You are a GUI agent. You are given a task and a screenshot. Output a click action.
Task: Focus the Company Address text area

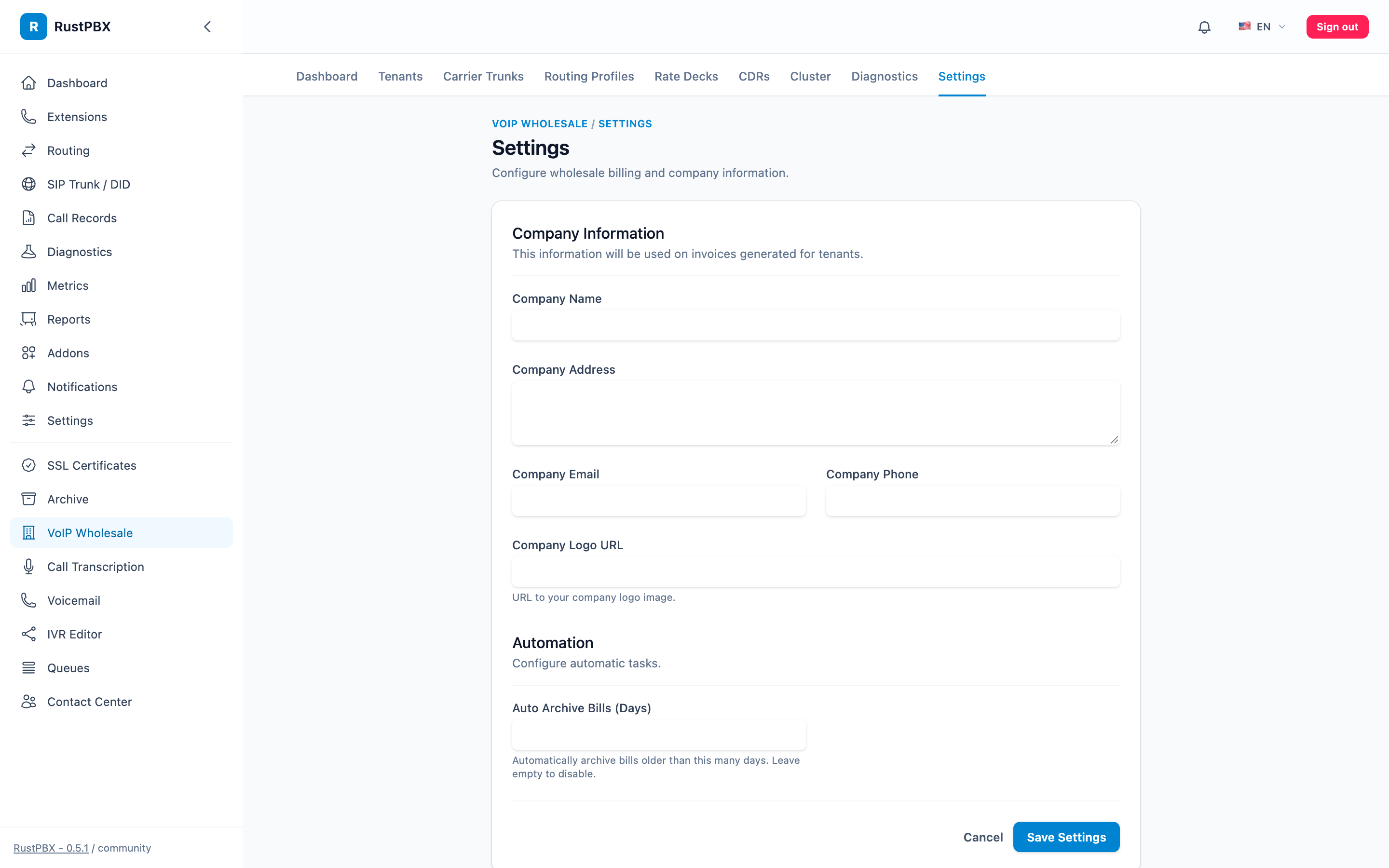coord(816,413)
